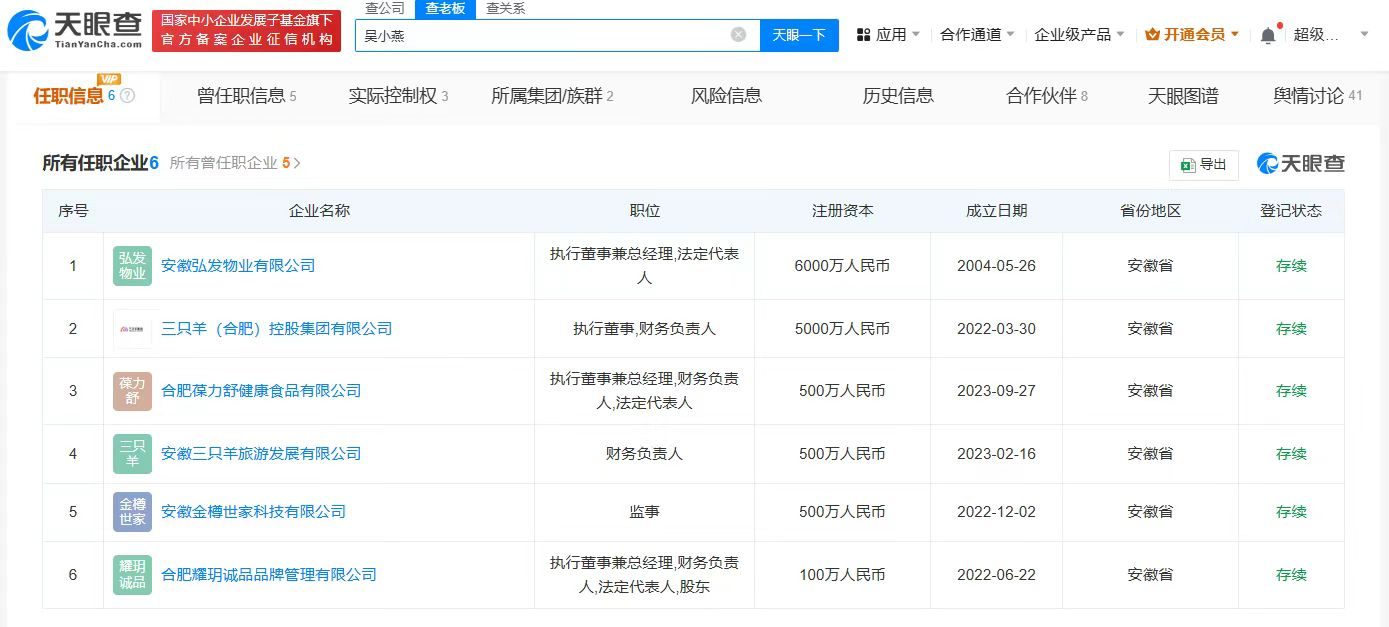Viewport: 1389px width, 627px height.
Task: Click the 天眼一下 search button
Action: 799,33
